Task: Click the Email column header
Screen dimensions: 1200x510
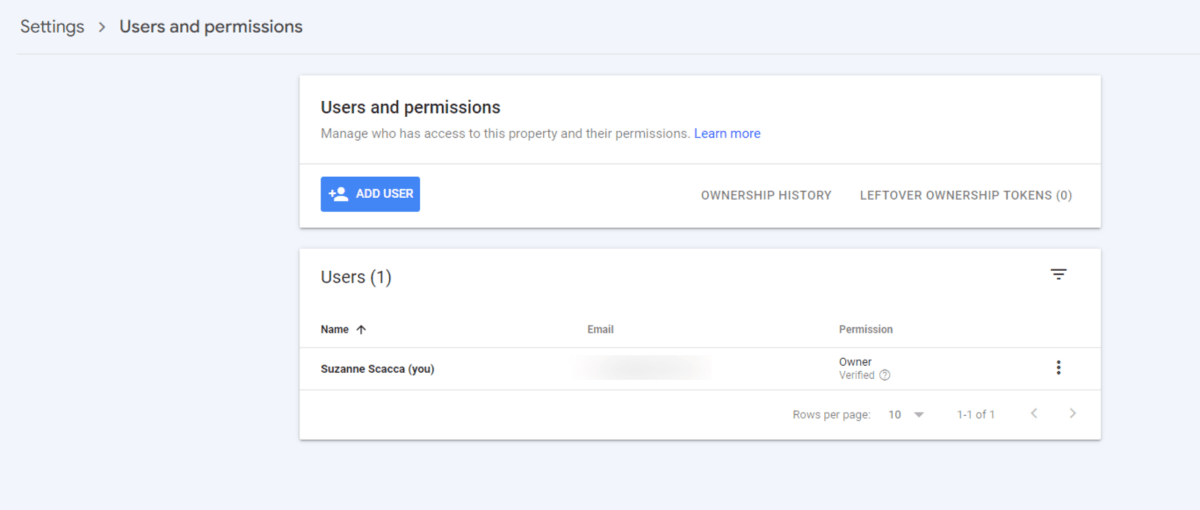Action: (x=600, y=329)
